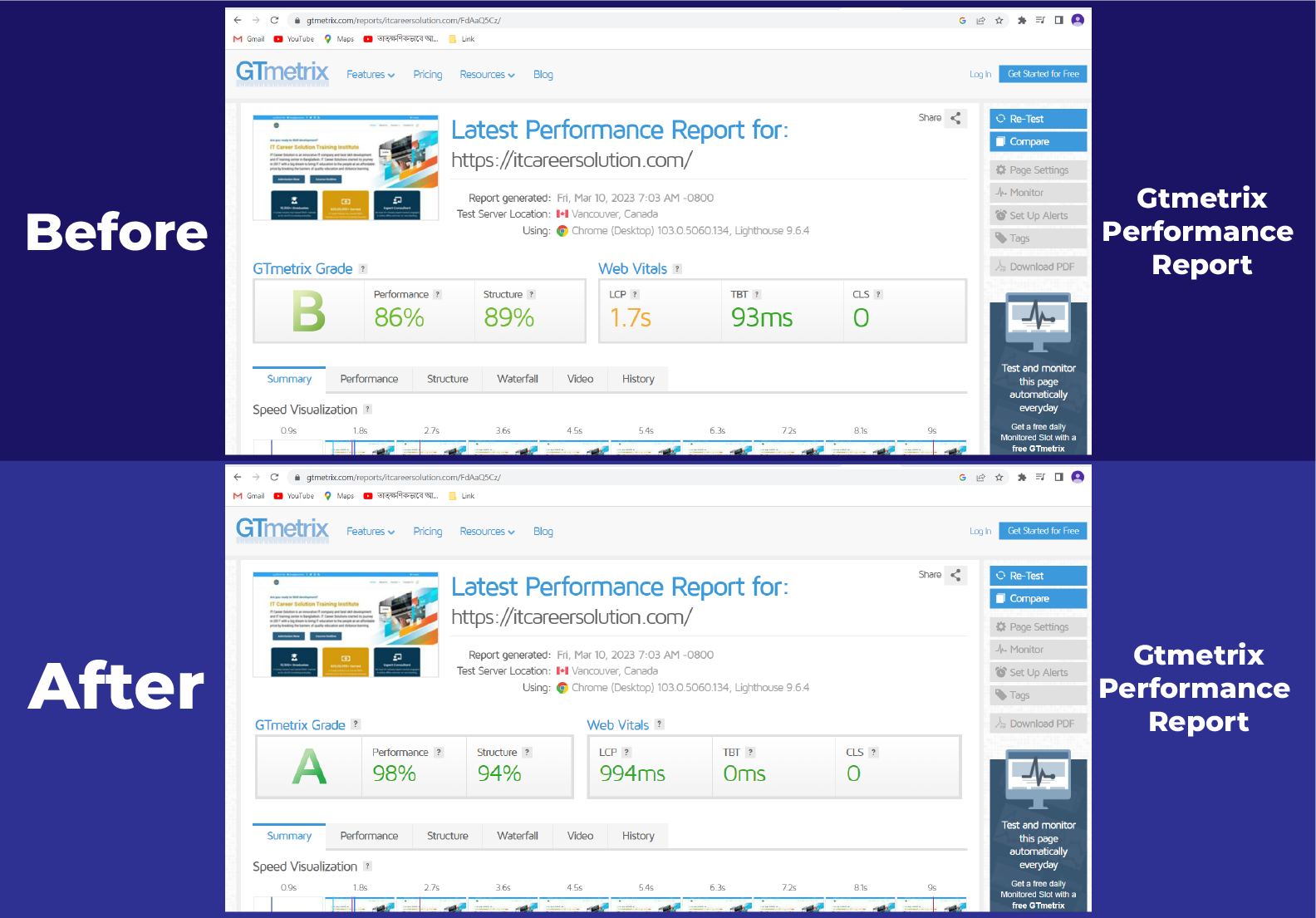
Task: Click Download PDF in the After report sidebar
Action: tap(1039, 724)
